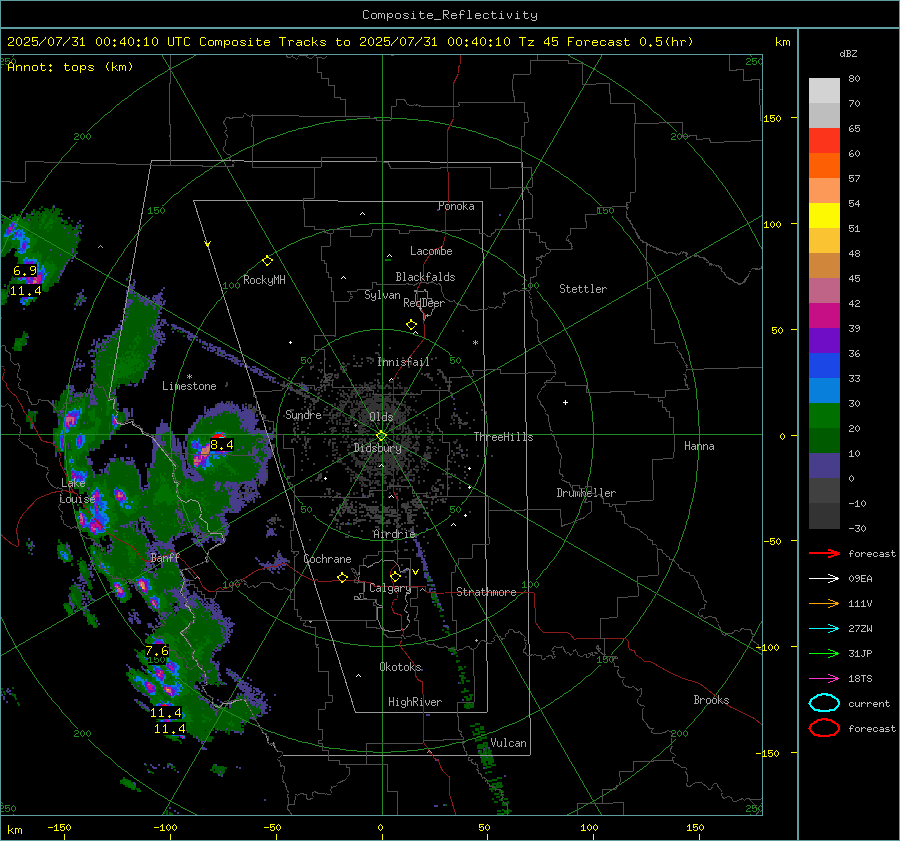Click the Sundre label
Screen dimensions: 900x841
pos(303,414)
